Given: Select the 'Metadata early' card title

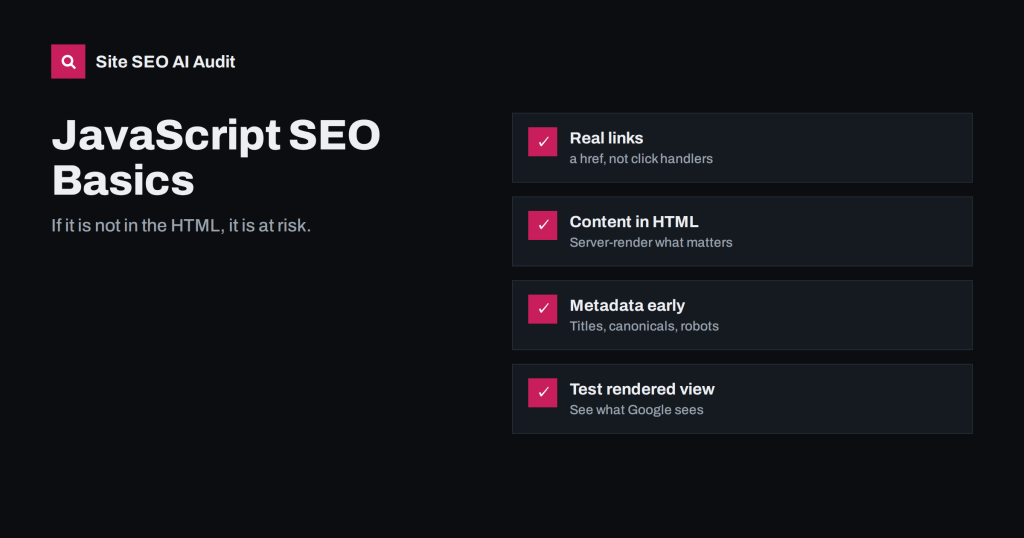Looking at the screenshot, I should (x=627, y=306).
